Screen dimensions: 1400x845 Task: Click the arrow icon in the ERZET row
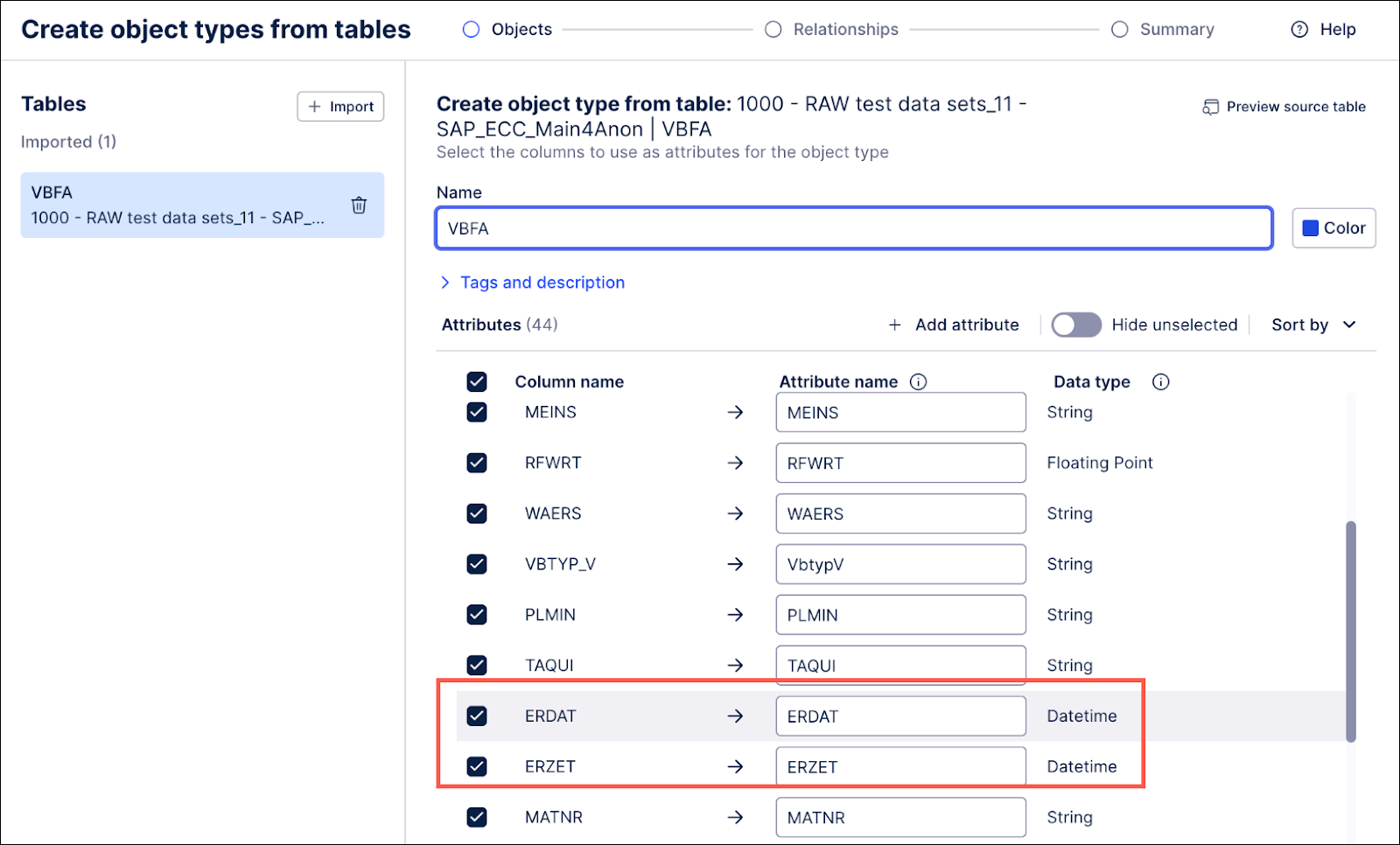click(735, 767)
